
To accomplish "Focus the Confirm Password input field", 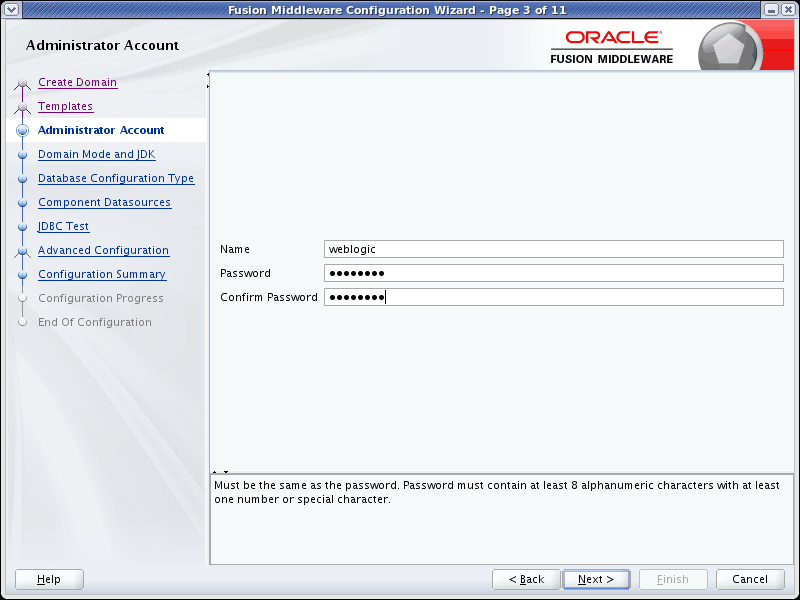I will click(x=554, y=297).
